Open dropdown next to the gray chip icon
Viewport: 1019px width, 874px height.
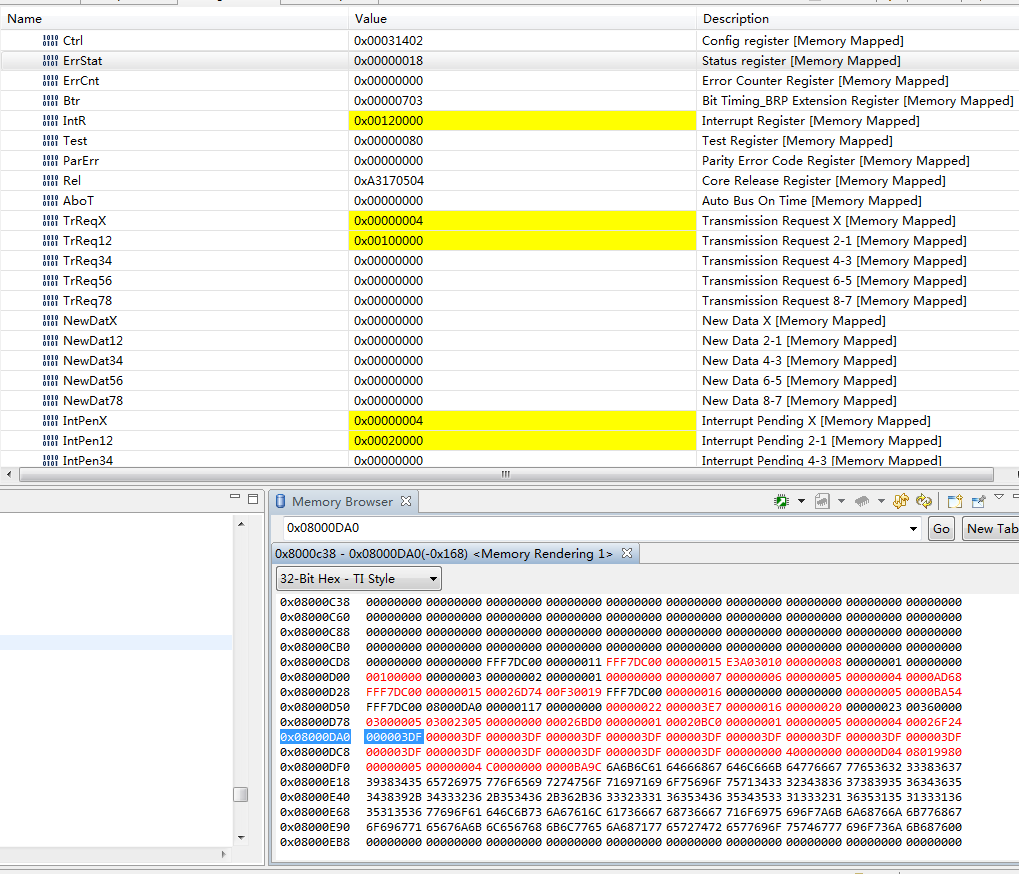pos(881,501)
